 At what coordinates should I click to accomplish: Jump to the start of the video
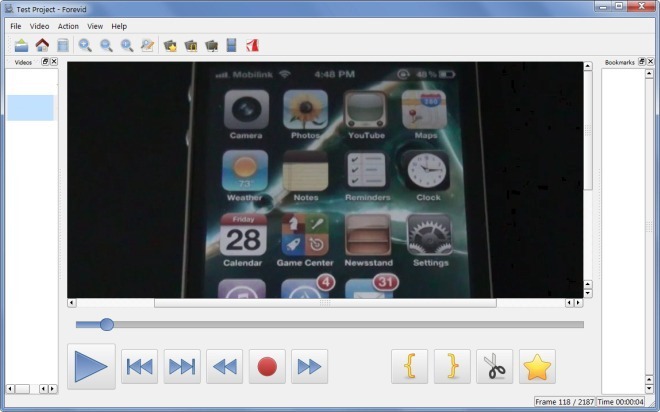click(139, 367)
